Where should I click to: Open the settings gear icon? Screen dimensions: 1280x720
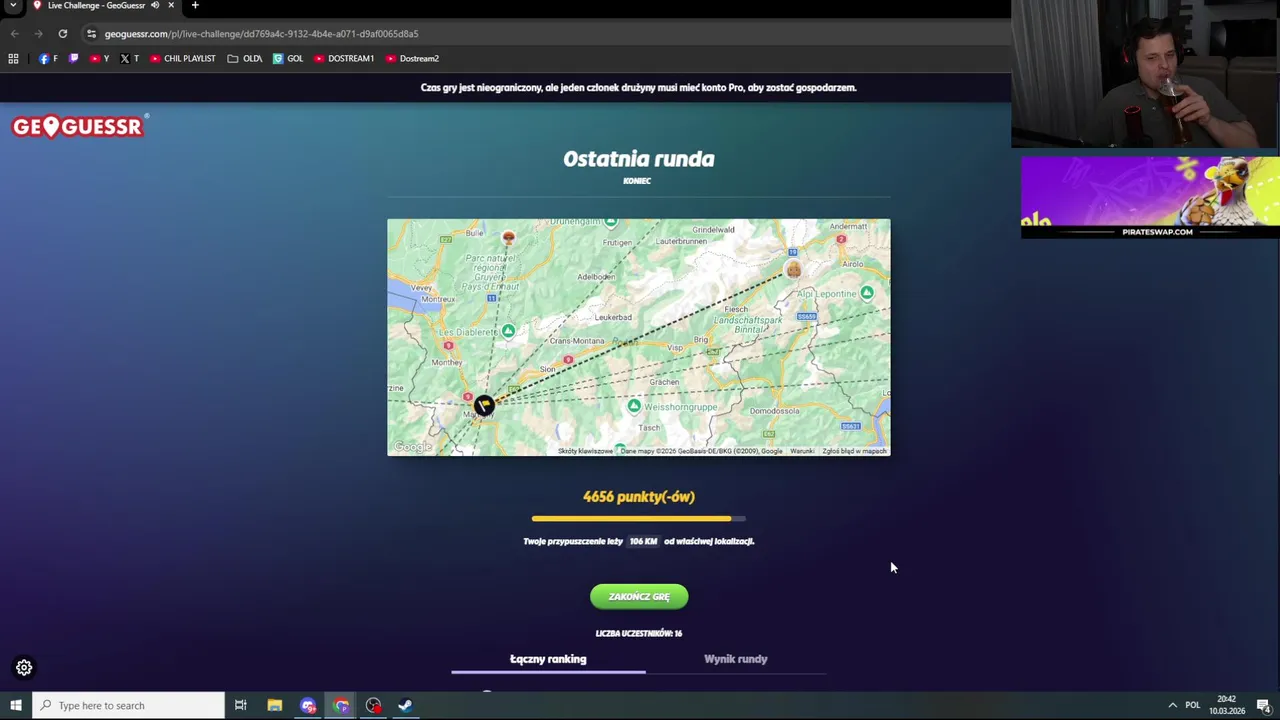click(x=24, y=667)
